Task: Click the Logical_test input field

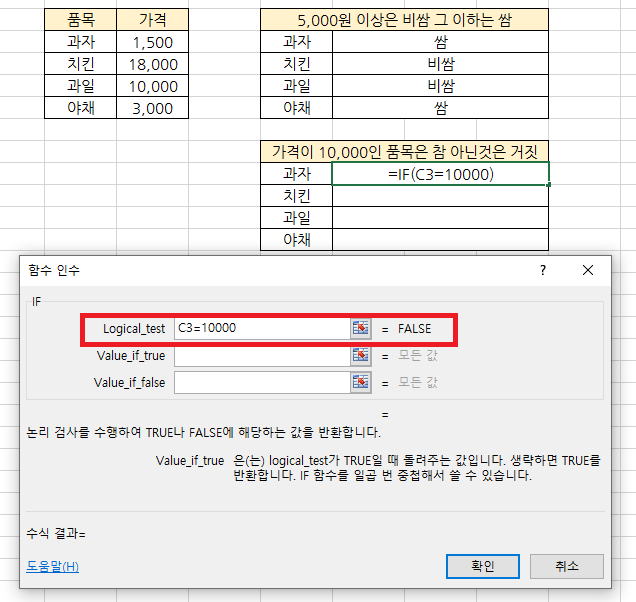Action: 262,328
